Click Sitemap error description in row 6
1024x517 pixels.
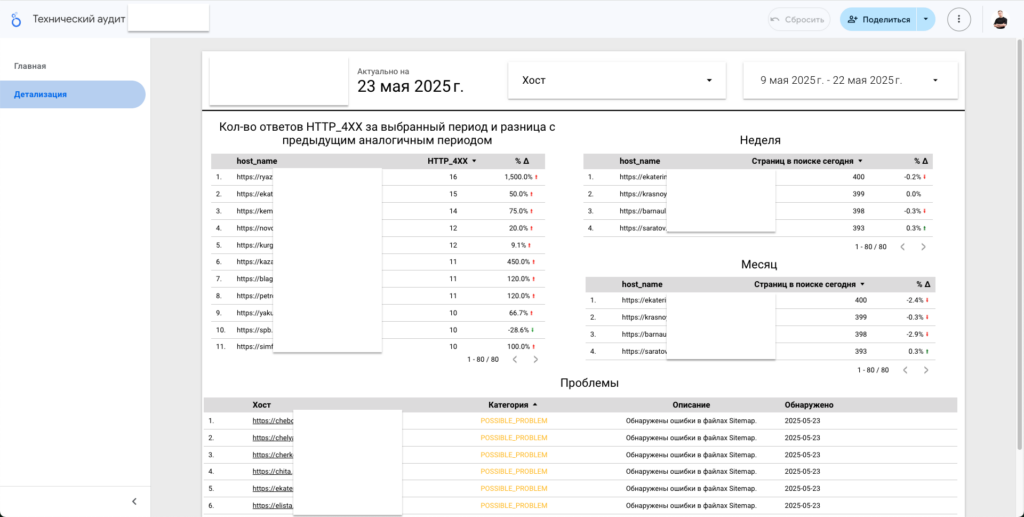coord(691,505)
